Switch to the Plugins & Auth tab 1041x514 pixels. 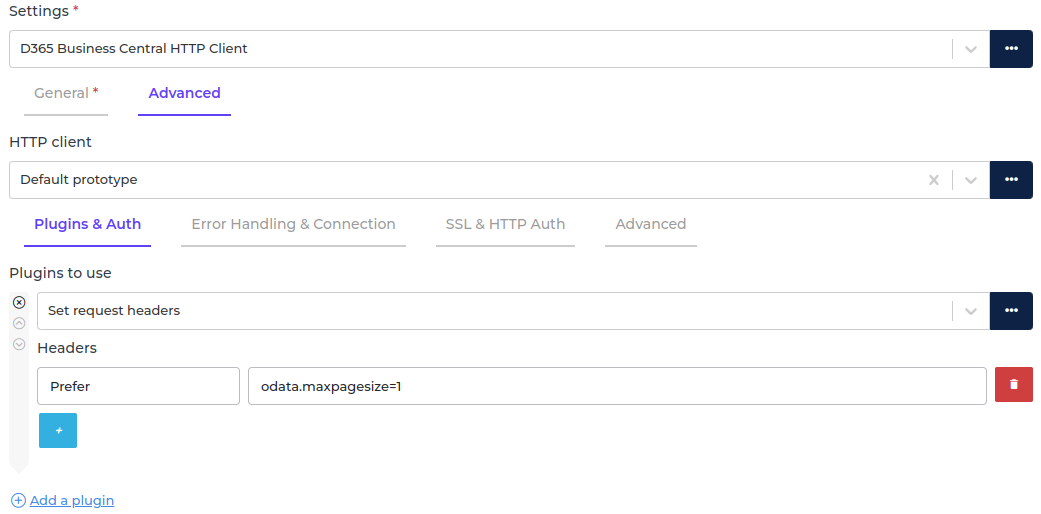[x=87, y=224]
